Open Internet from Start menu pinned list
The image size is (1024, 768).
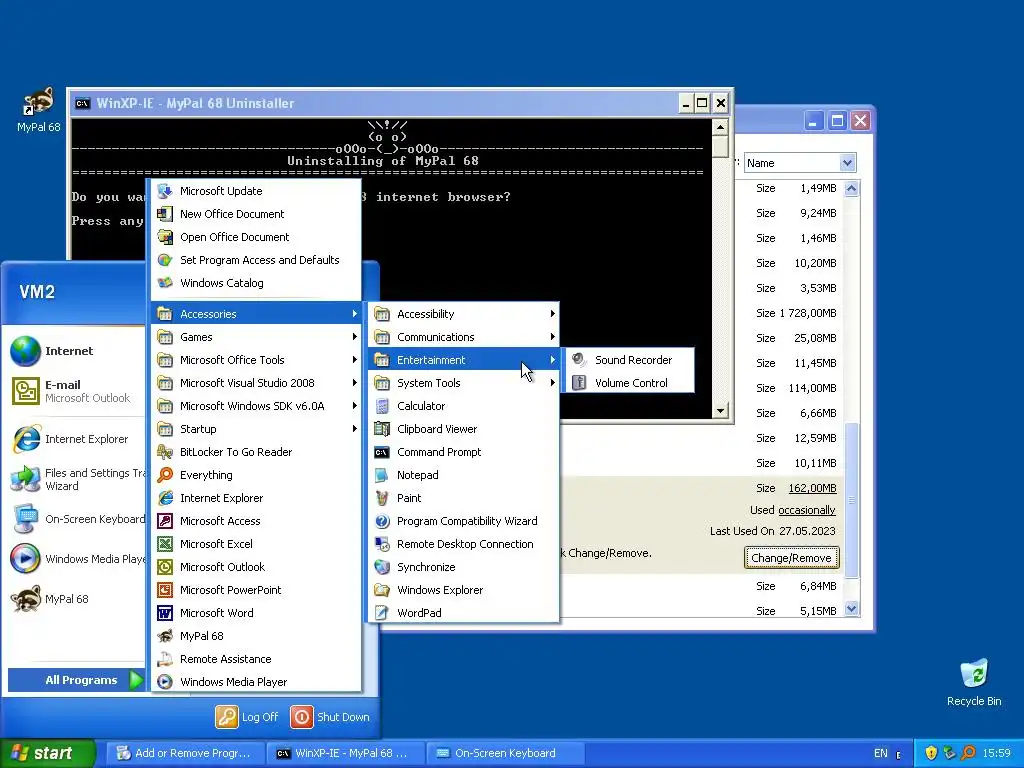coord(75,351)
